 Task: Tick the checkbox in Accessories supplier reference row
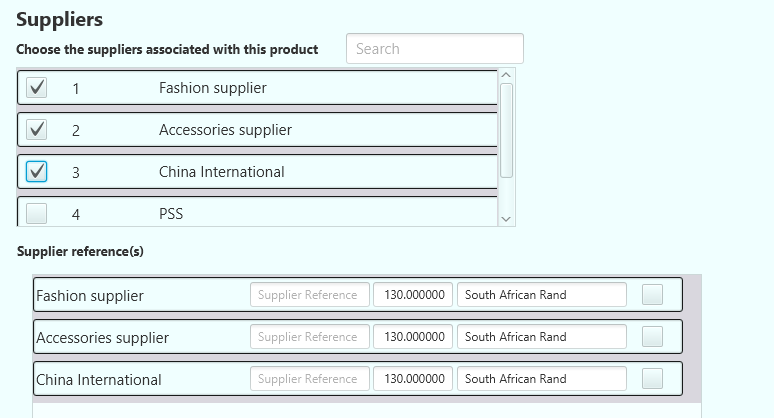tap(652, 337)
